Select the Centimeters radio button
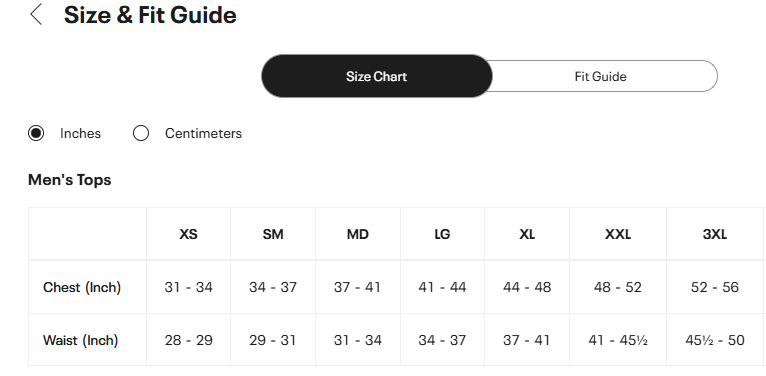 (141, 133)
